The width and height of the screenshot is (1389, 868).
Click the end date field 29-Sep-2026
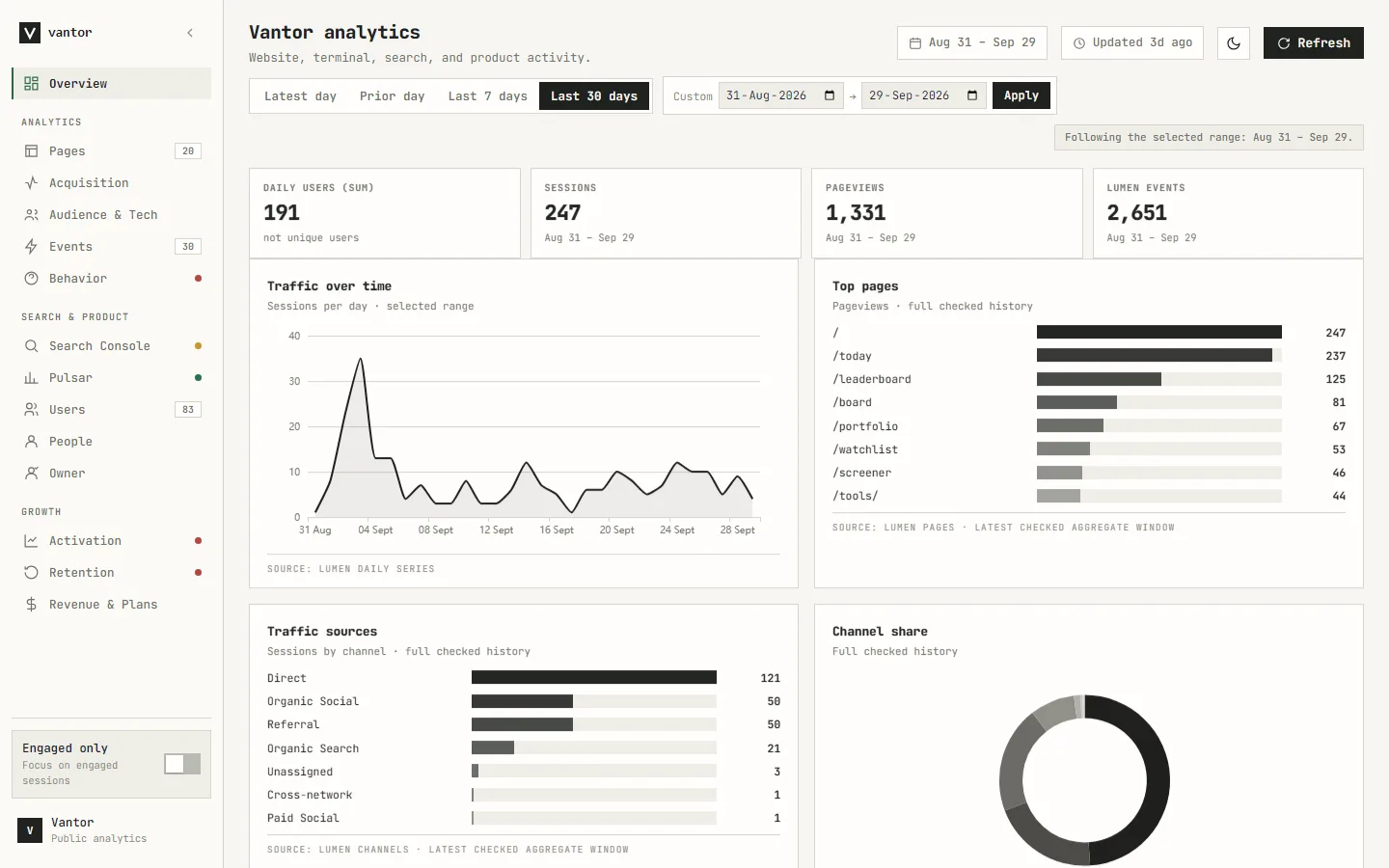(x=924, y=95)
